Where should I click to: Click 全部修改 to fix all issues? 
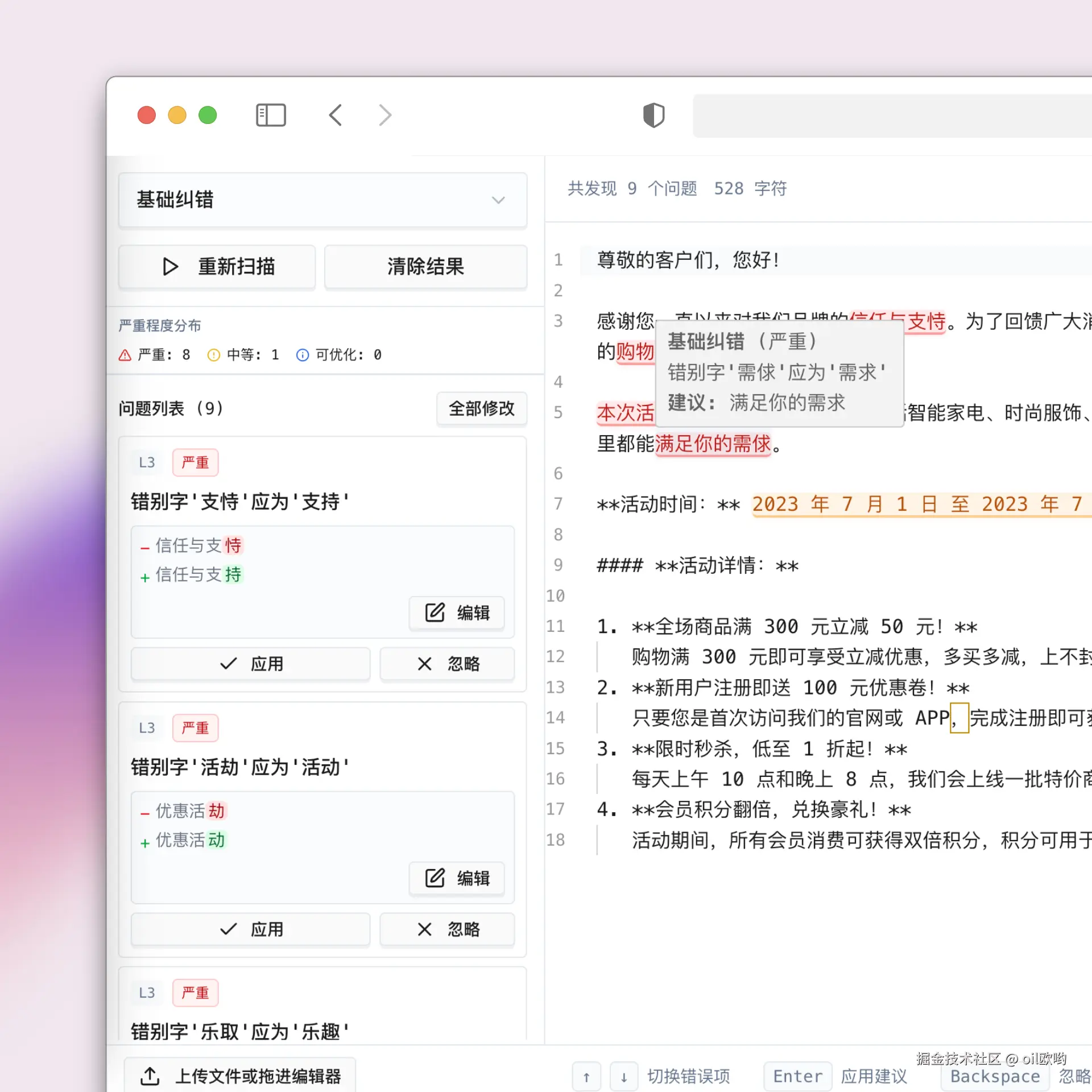[481, 408]
